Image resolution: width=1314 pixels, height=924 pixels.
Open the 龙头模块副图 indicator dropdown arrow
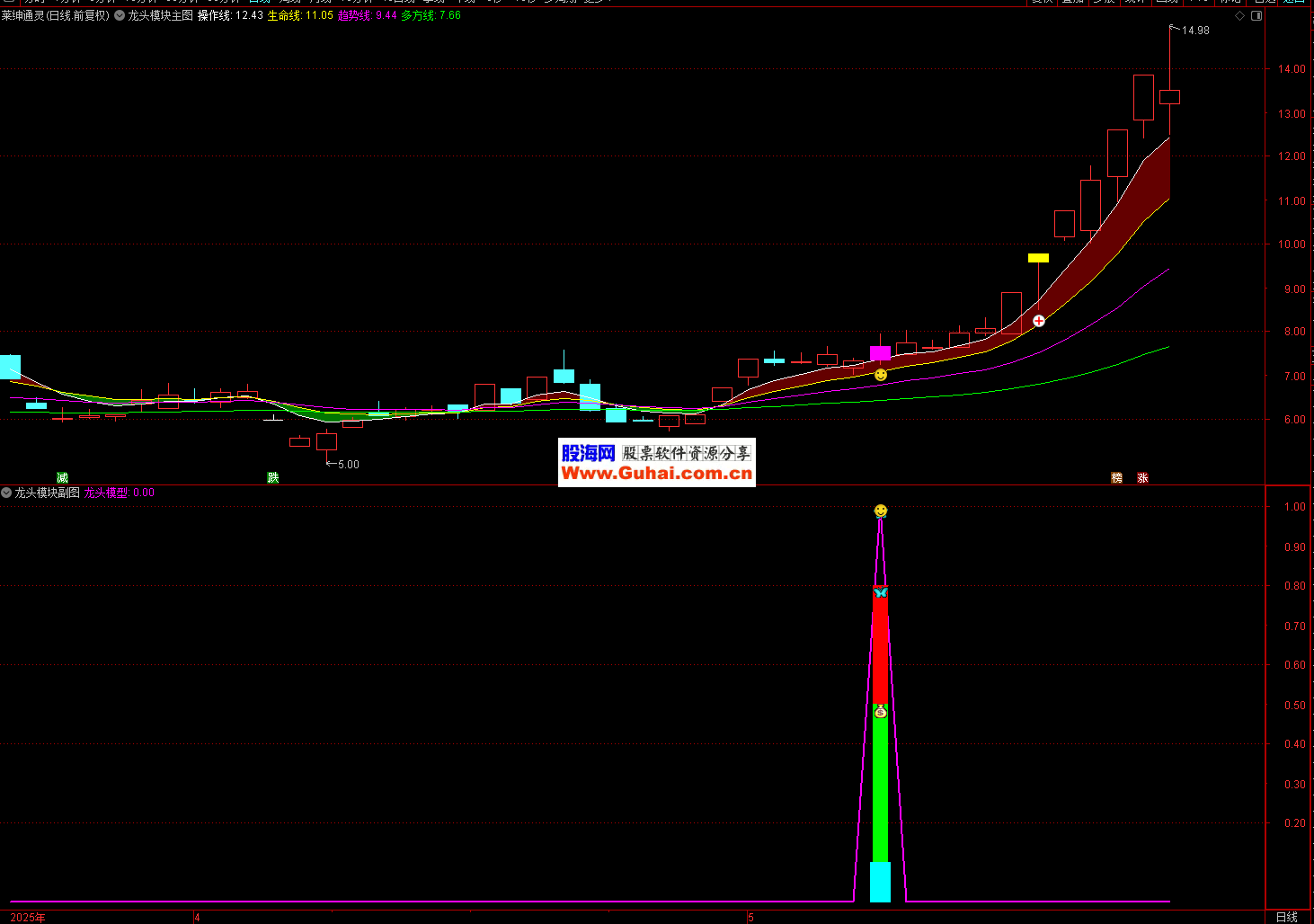6,493
